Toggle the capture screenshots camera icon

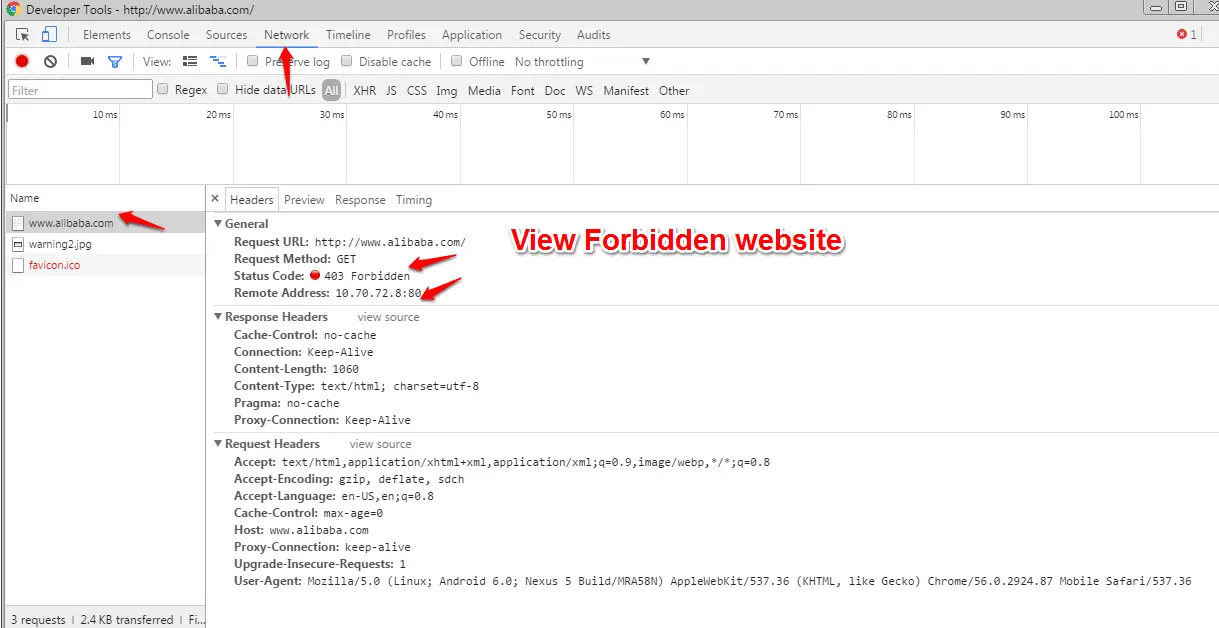(87, 61)
